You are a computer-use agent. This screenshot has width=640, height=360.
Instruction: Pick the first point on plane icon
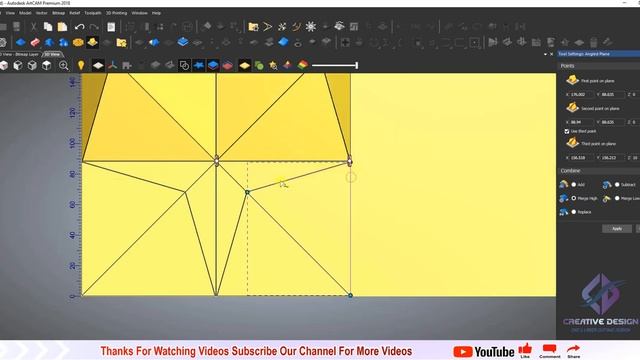[x=572, y=80]
